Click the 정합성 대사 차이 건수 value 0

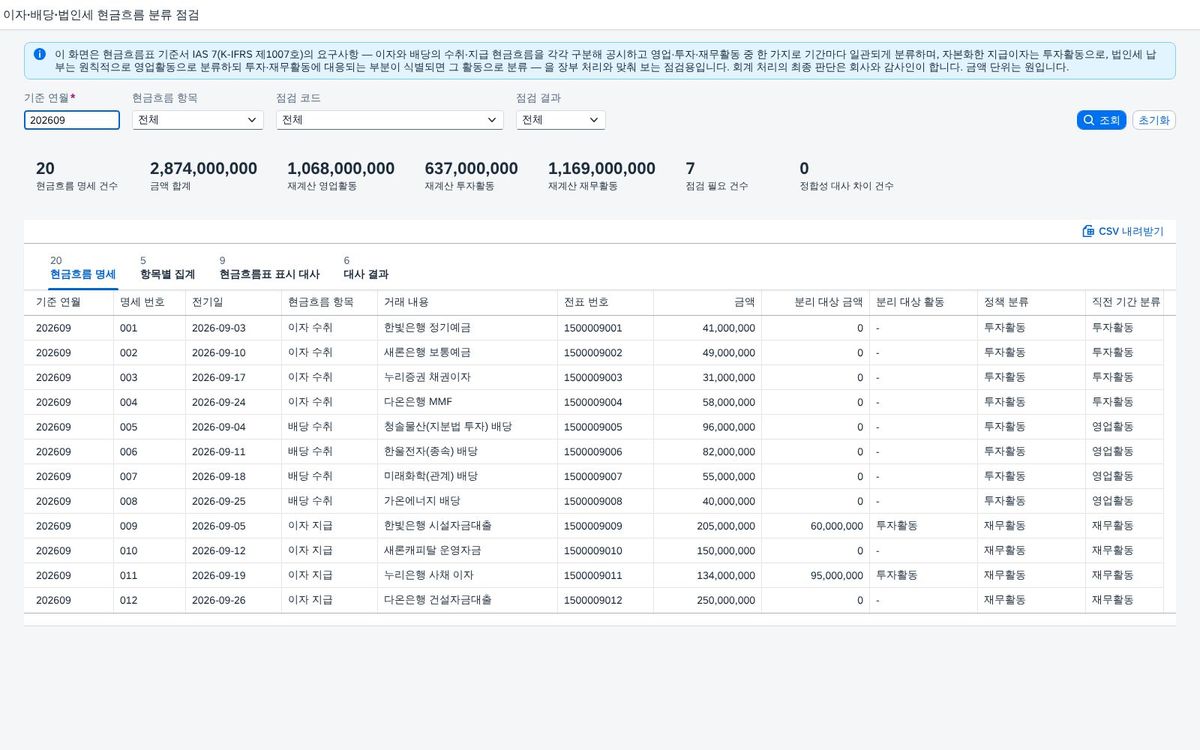(x=804, y=169)
